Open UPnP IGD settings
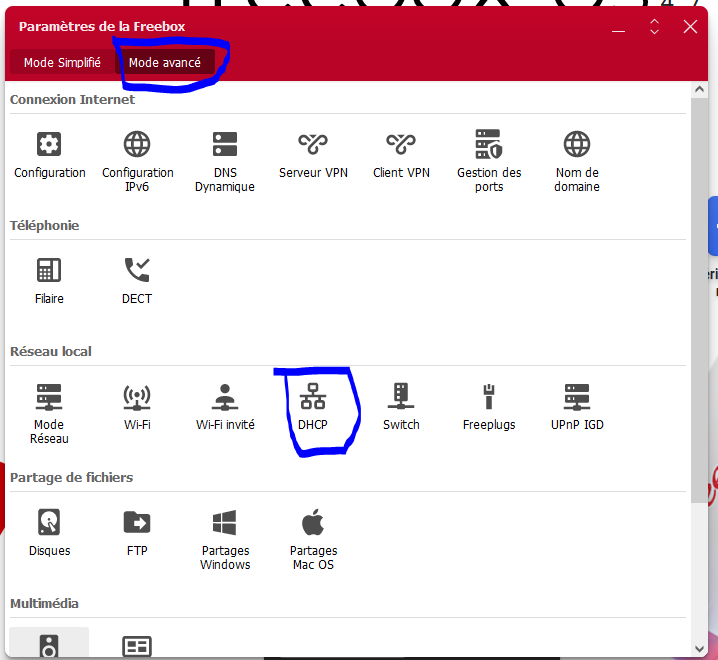Image resolution: width=718 pixels, height=660 pixels. pos(577,407)
